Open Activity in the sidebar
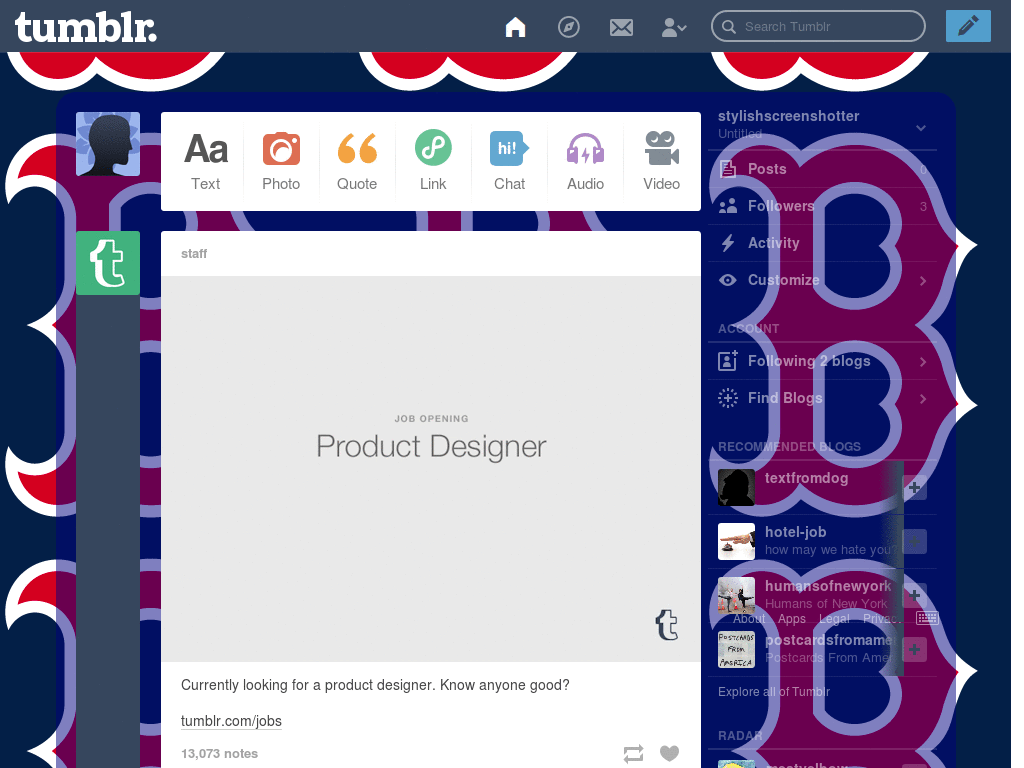 tap(822, 243)
